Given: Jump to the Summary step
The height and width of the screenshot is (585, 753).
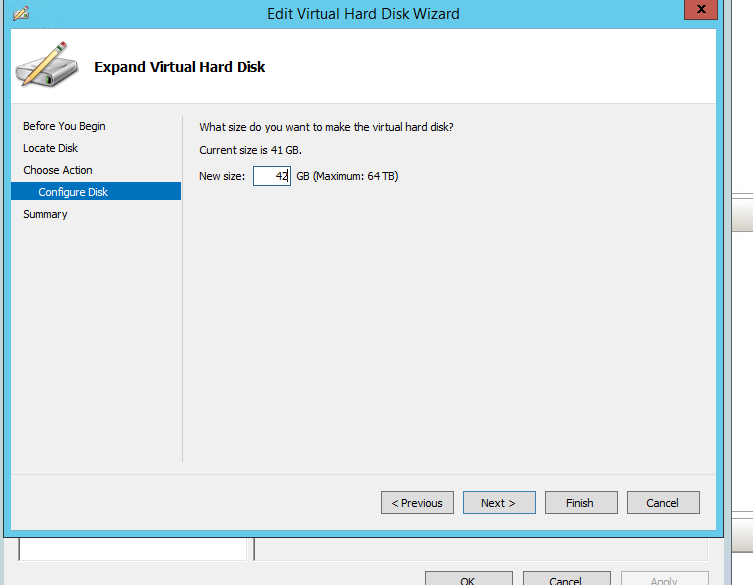Looking at the screenshot, I should (45, 214).
